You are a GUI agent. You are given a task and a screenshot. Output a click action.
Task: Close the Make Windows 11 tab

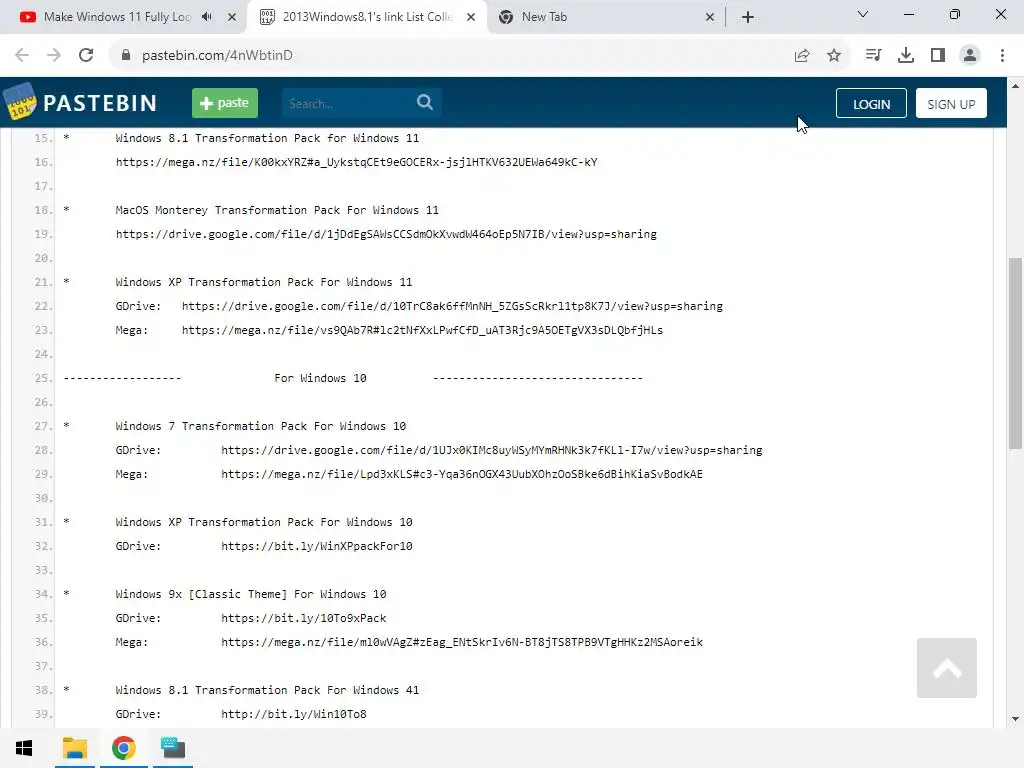coord(232,17)
